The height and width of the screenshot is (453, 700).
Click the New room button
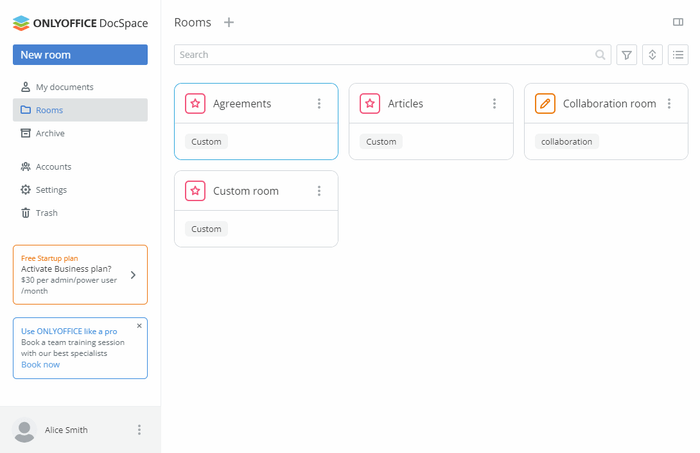pyautogui.click(x=80, y=55)
